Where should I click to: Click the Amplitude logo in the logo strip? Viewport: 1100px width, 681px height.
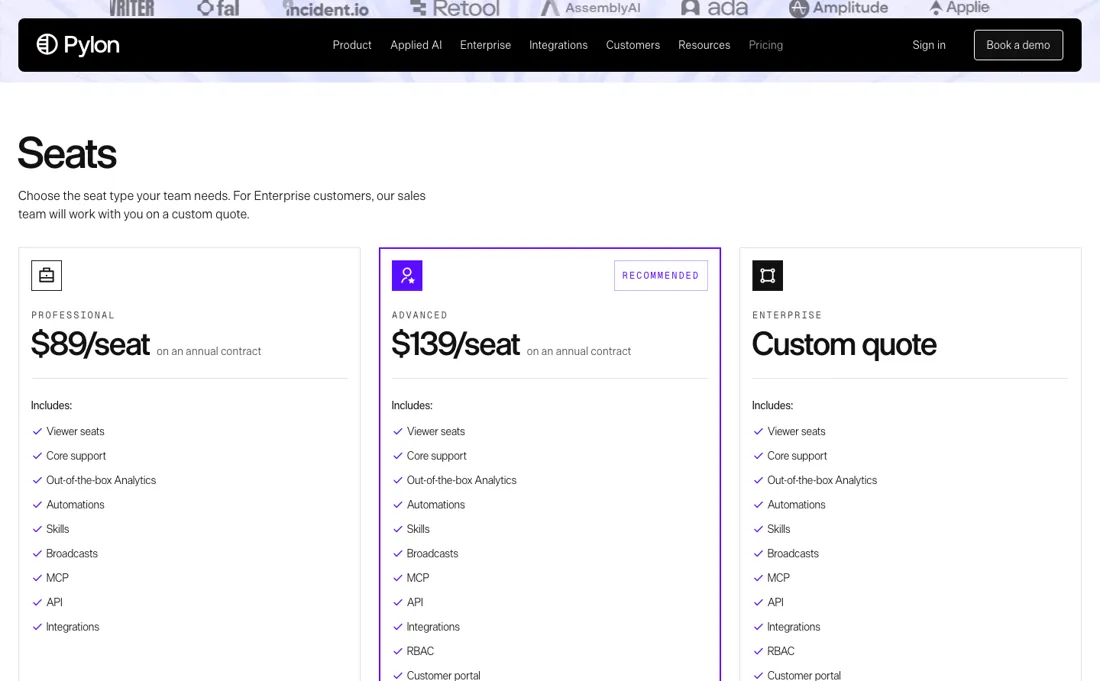pos(838,8)
